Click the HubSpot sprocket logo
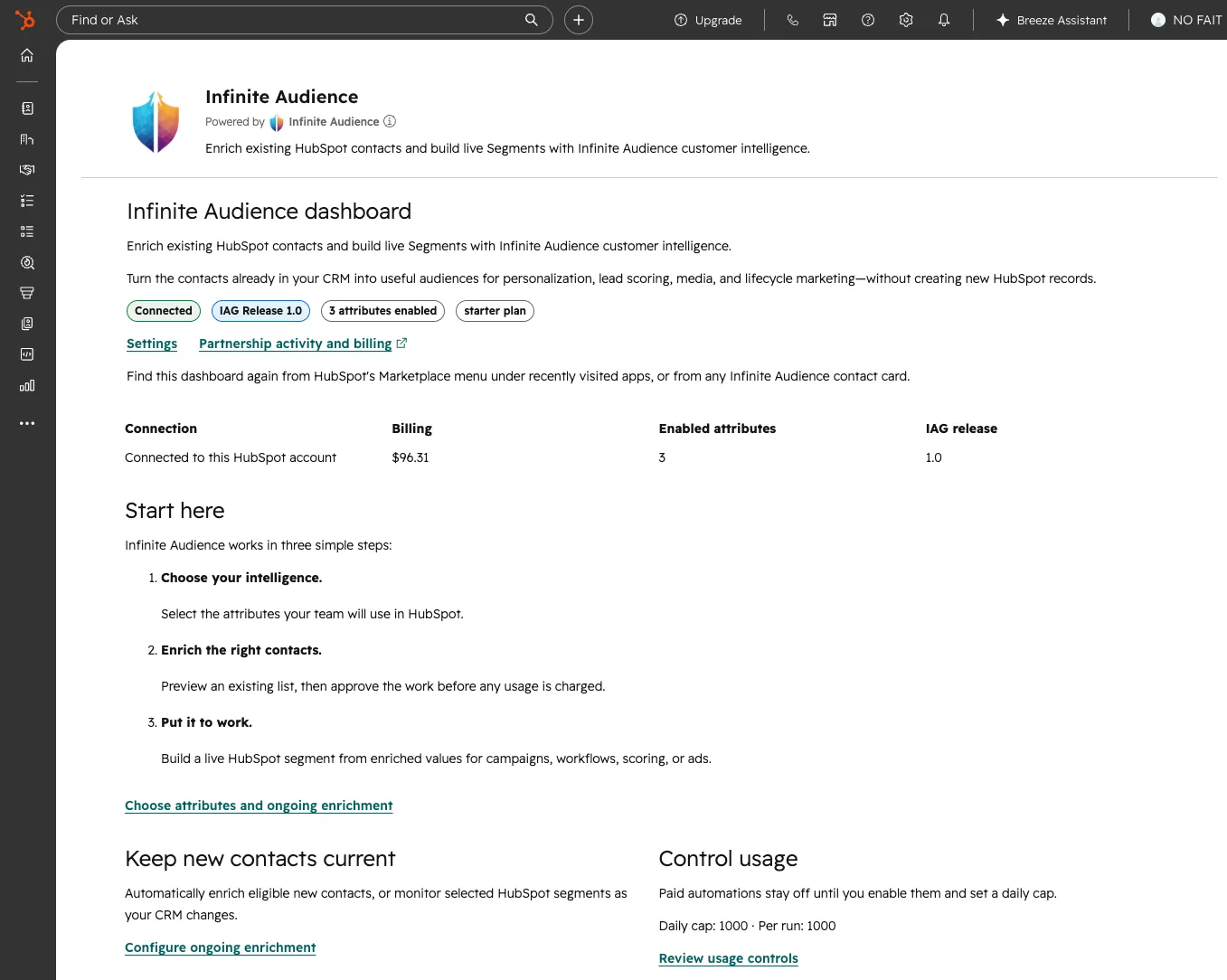 click(x=25, y=19)
